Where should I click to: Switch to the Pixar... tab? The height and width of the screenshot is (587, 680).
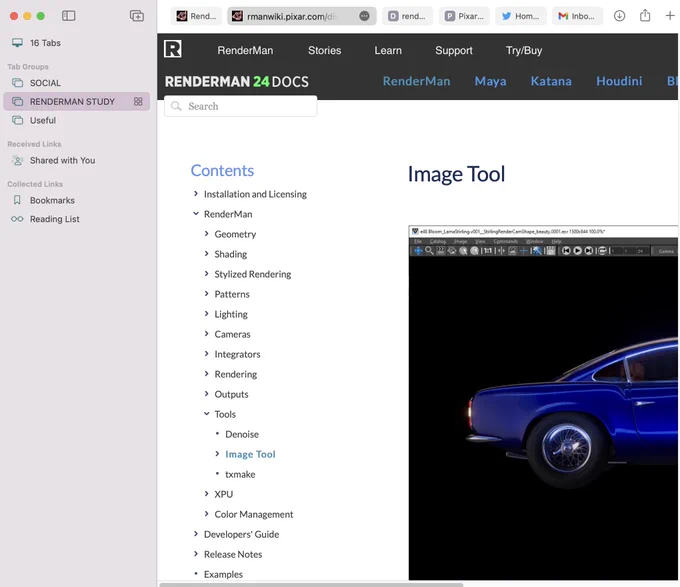click(x=464, y=16)
